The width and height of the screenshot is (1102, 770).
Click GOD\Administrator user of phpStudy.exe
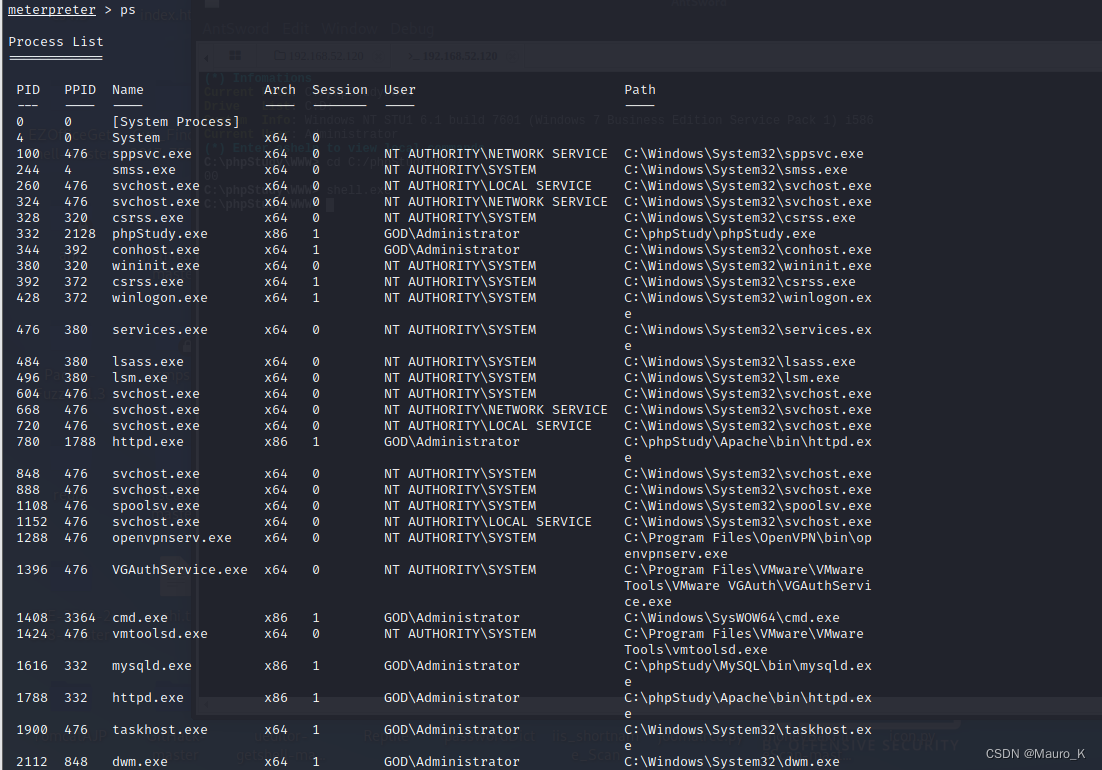pyautogui.click(x=452, y=234)
